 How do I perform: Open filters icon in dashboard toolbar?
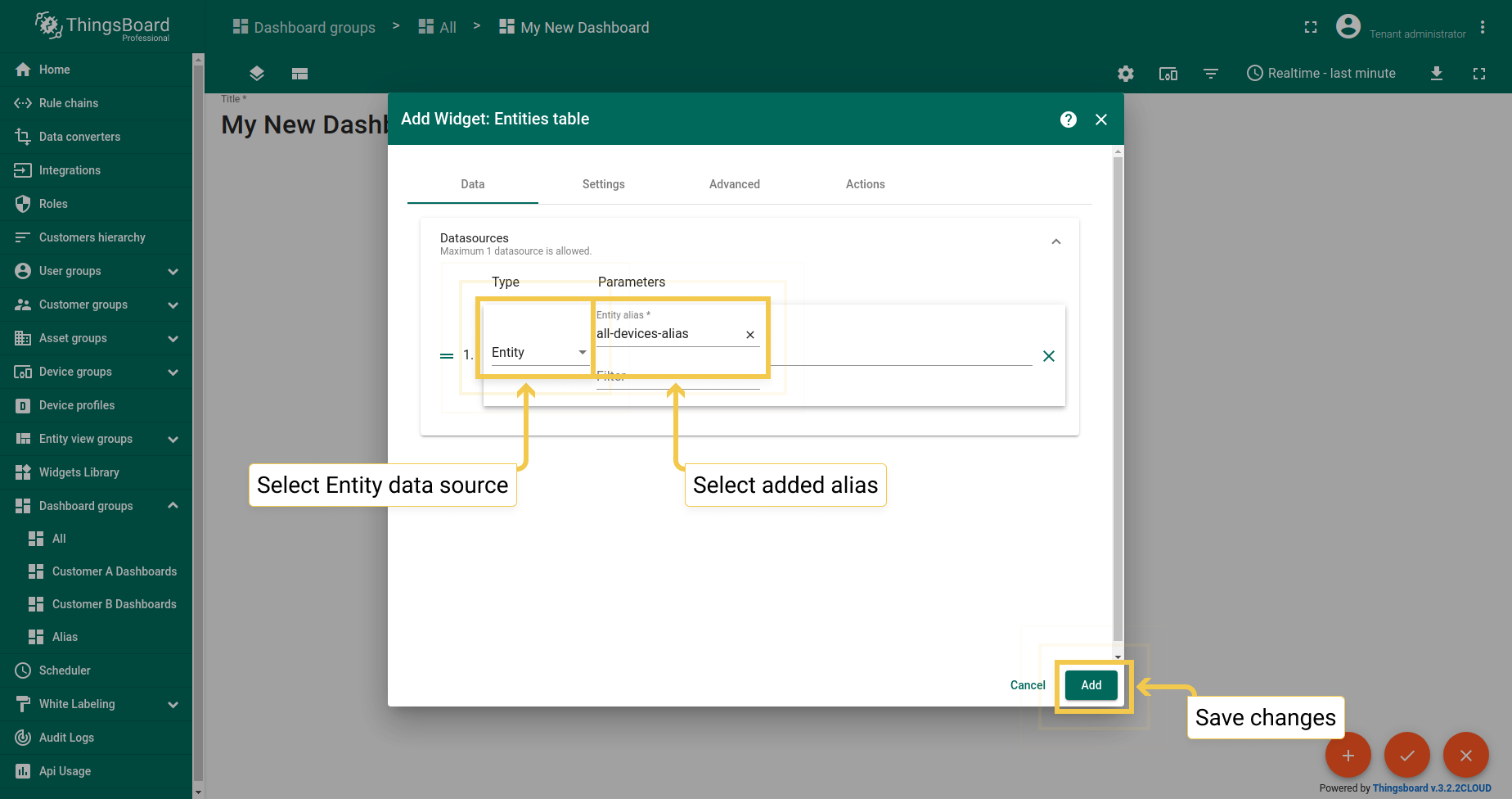(1211, 74)
